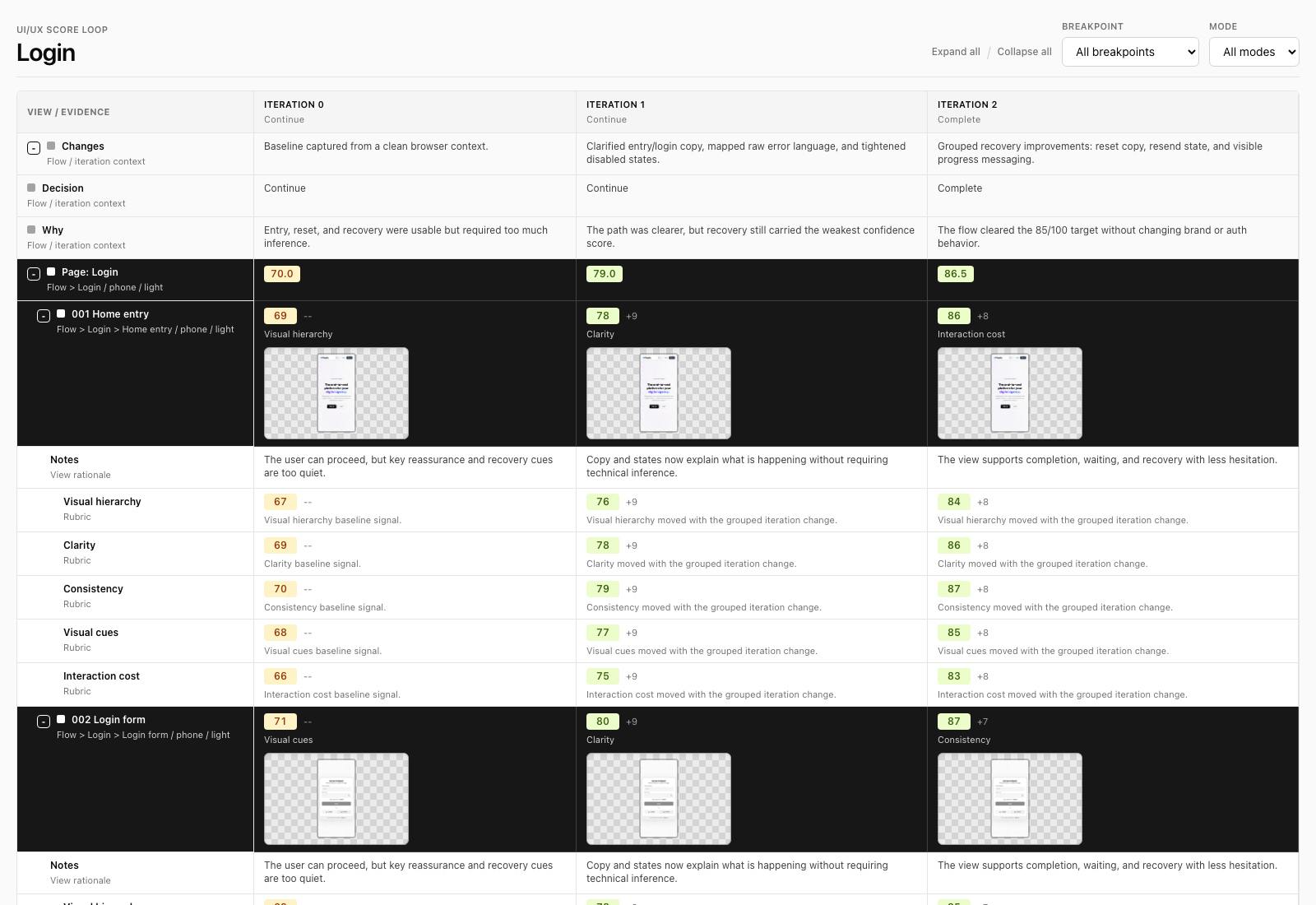Collapse the 001 Home entry view toggle
The width and height of the screenshot is (1316, 905).
44,316
